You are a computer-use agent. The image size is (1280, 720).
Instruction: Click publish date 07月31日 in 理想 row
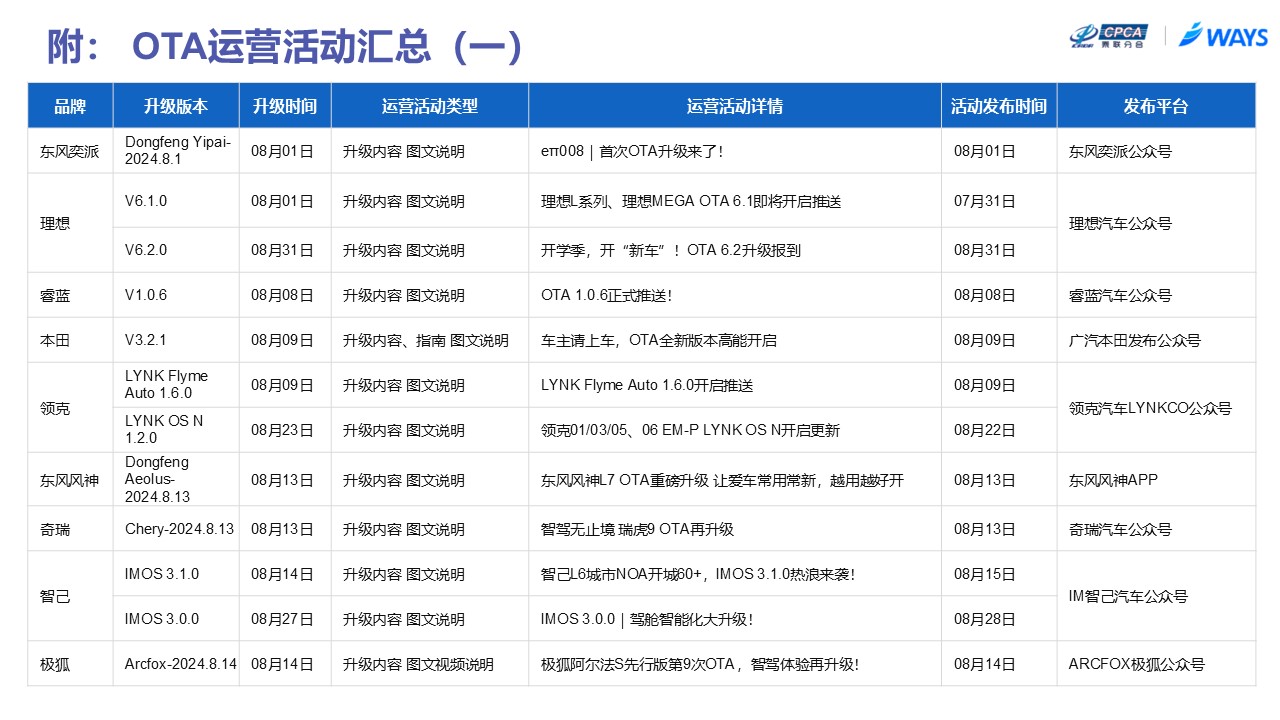click(985, 201)
